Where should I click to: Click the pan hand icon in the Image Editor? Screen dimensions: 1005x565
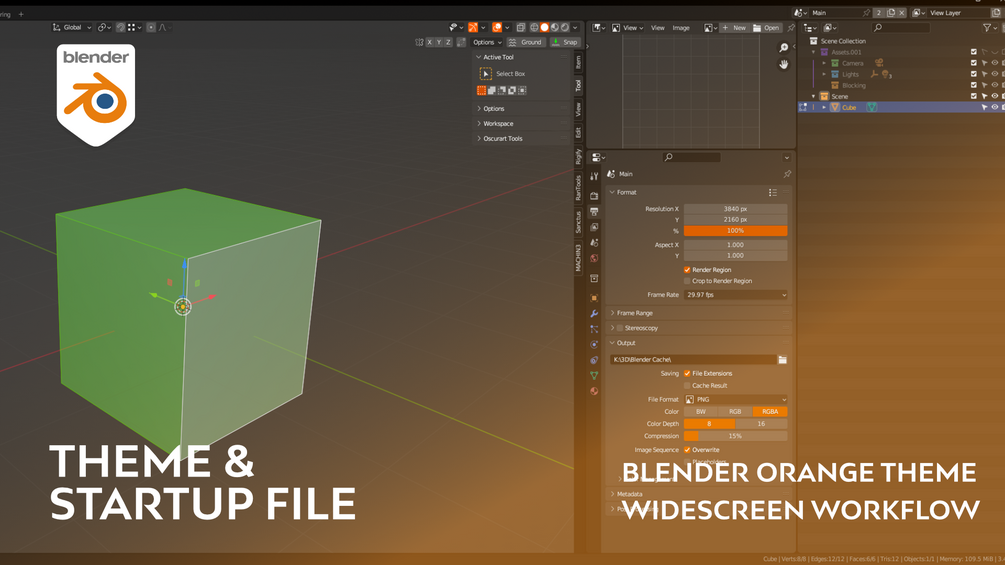pyautogui.click(x=783, y=64)
